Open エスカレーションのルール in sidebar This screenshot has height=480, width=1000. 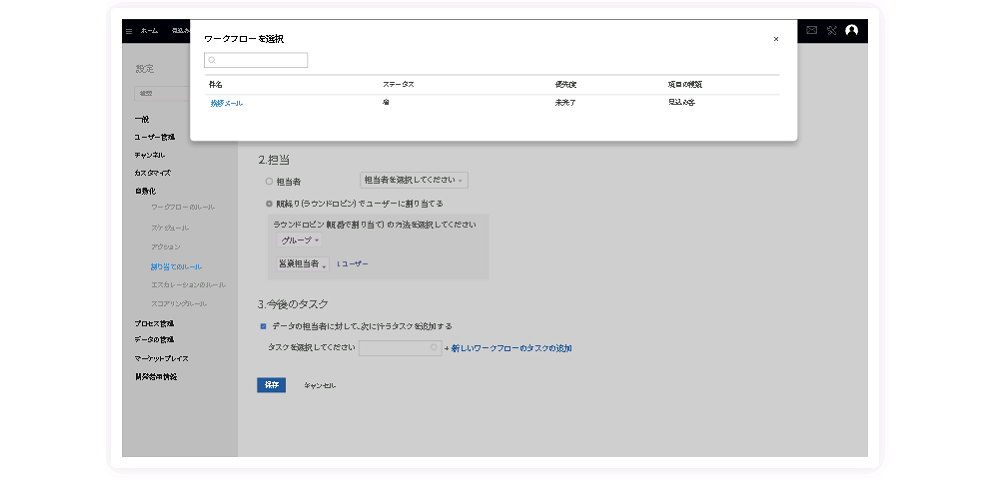coord(188,285)
